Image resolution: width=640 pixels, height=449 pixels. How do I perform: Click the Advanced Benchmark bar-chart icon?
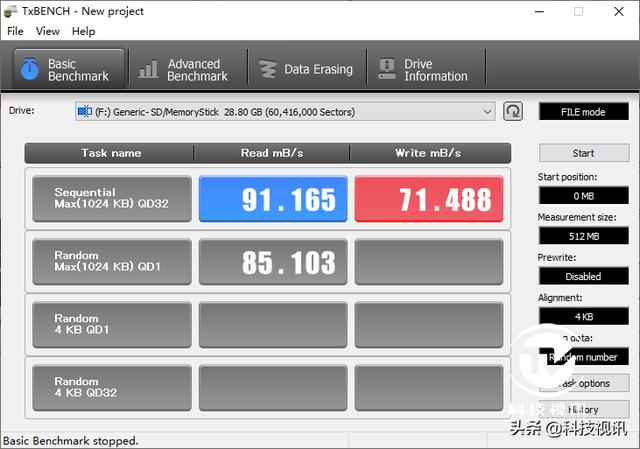[149, 69]
